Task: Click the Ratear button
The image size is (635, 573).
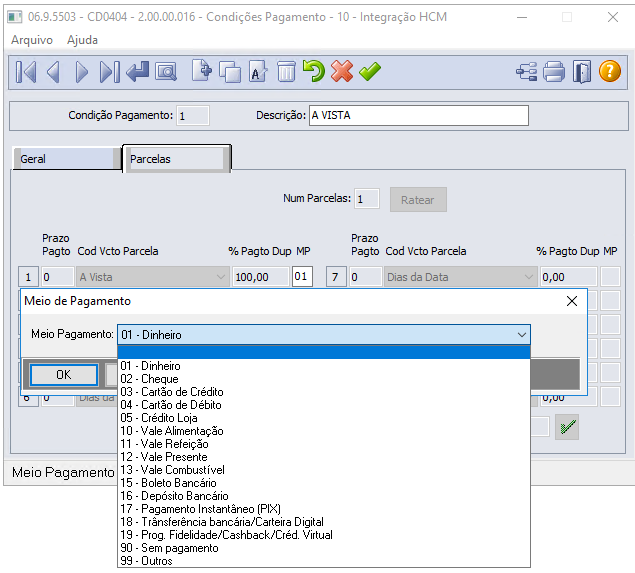Action: click(418, 200)
